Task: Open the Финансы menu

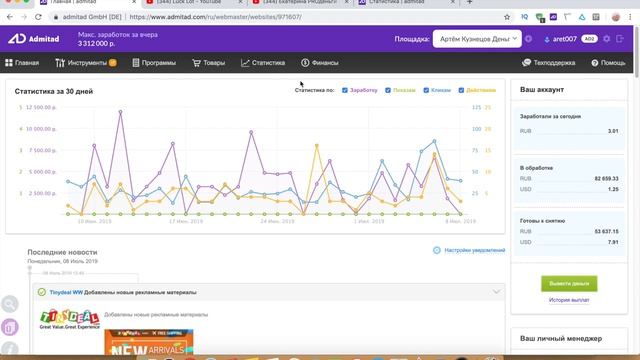Action: click(320, 63)
